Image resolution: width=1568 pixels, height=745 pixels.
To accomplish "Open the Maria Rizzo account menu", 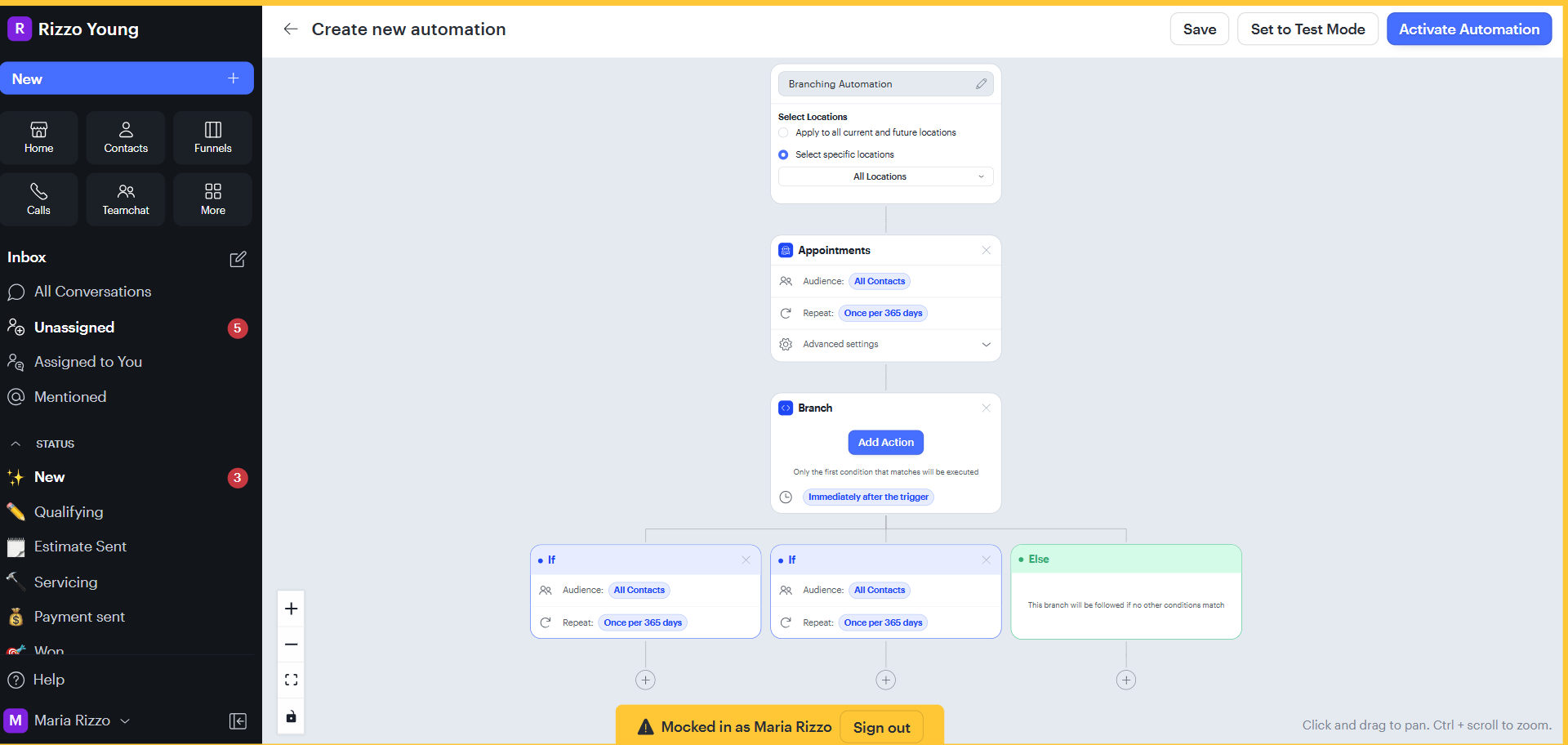I will click(x=68, y=720).
